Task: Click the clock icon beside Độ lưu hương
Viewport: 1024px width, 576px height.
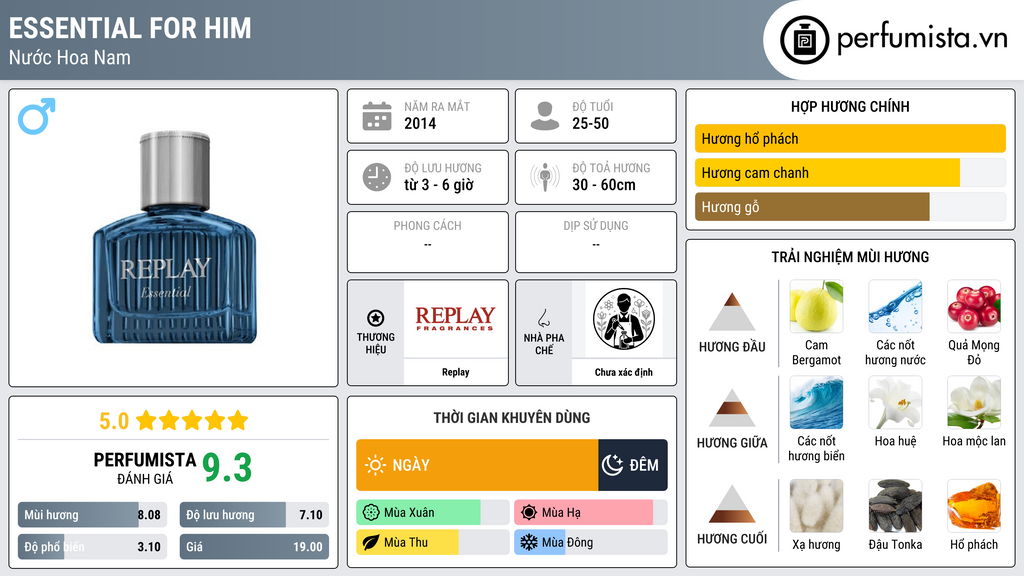Action: [377, 177]
